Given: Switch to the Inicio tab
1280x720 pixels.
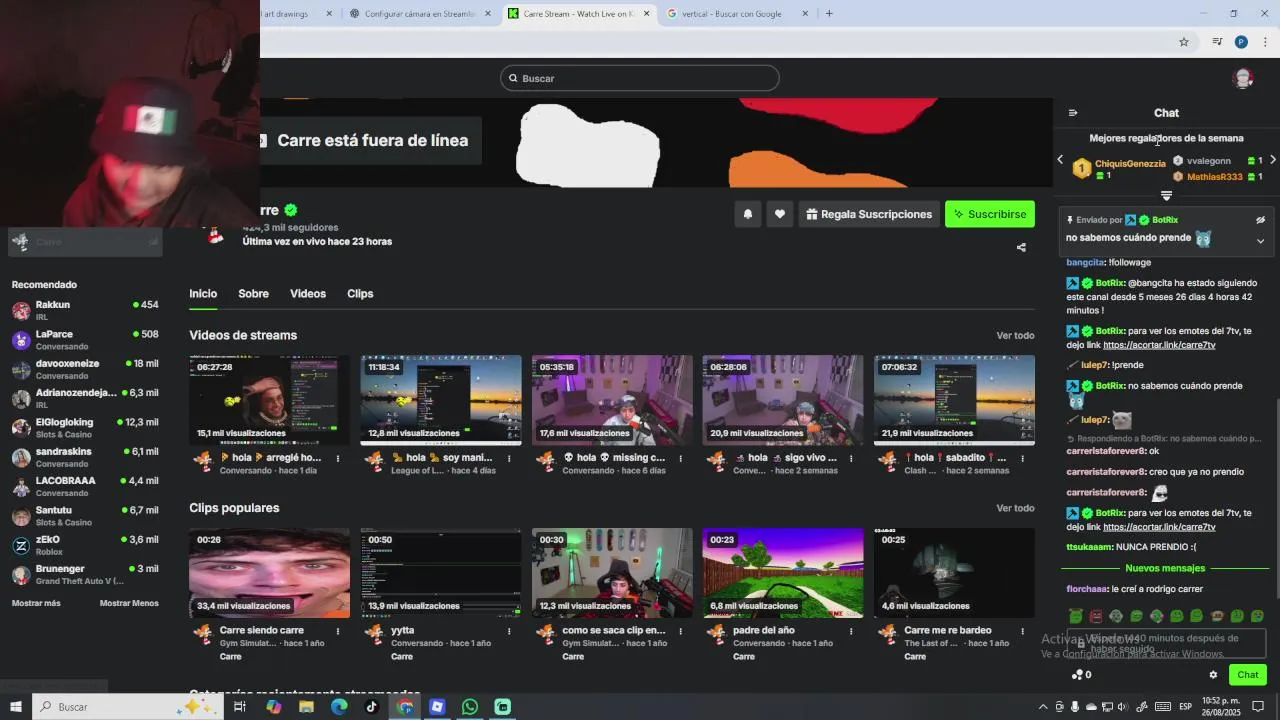Looking at the screenshot, I should [x=203, y=294].
